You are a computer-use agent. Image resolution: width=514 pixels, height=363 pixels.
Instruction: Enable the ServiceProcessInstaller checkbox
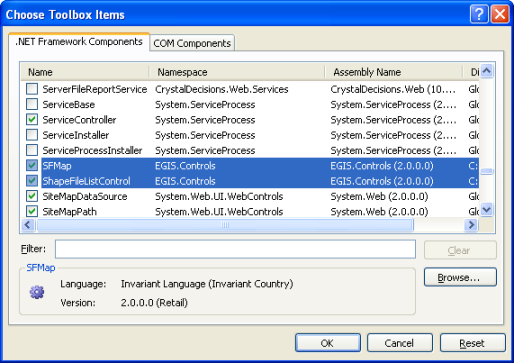pos(32,150)
